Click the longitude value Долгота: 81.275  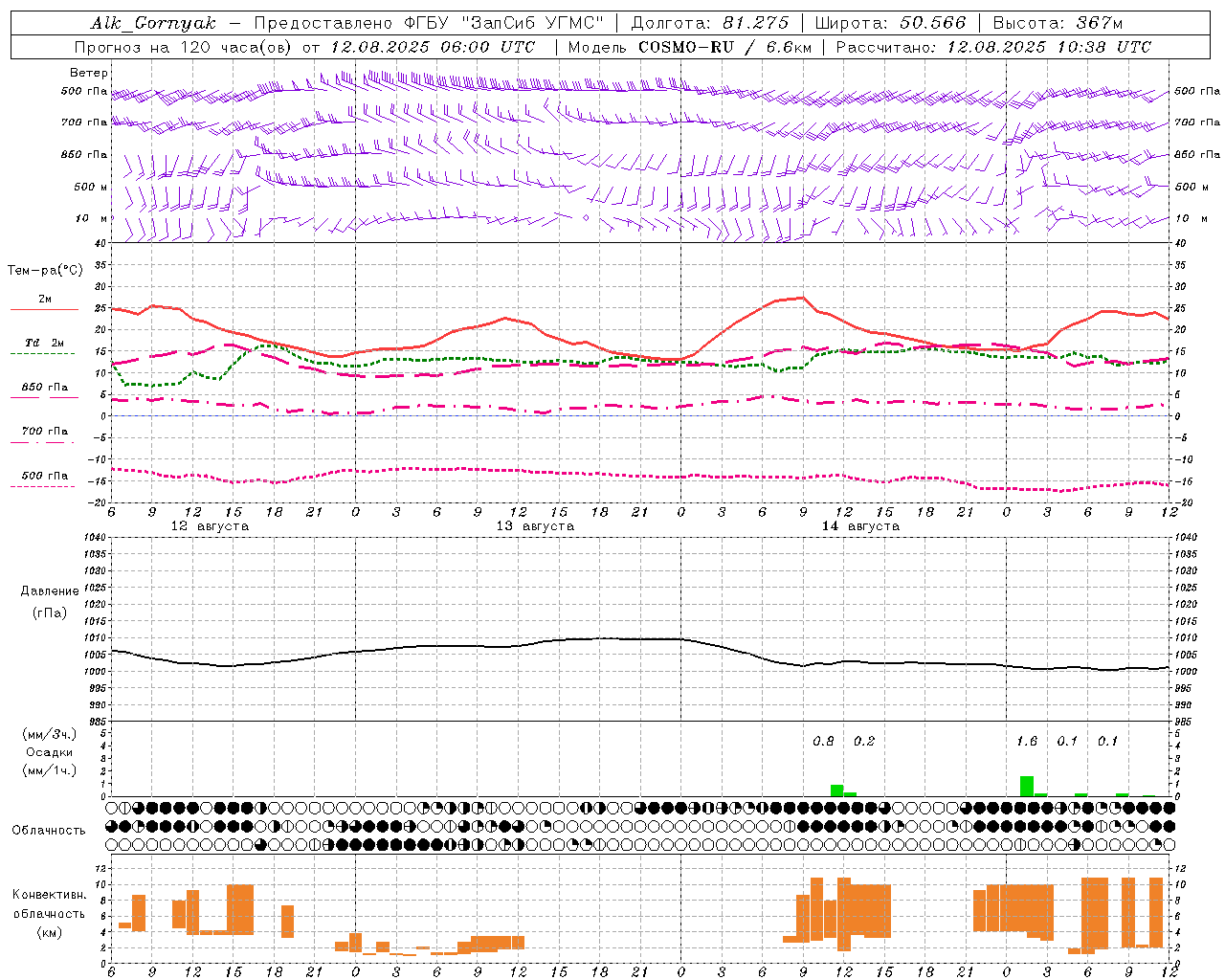[710, 23]
